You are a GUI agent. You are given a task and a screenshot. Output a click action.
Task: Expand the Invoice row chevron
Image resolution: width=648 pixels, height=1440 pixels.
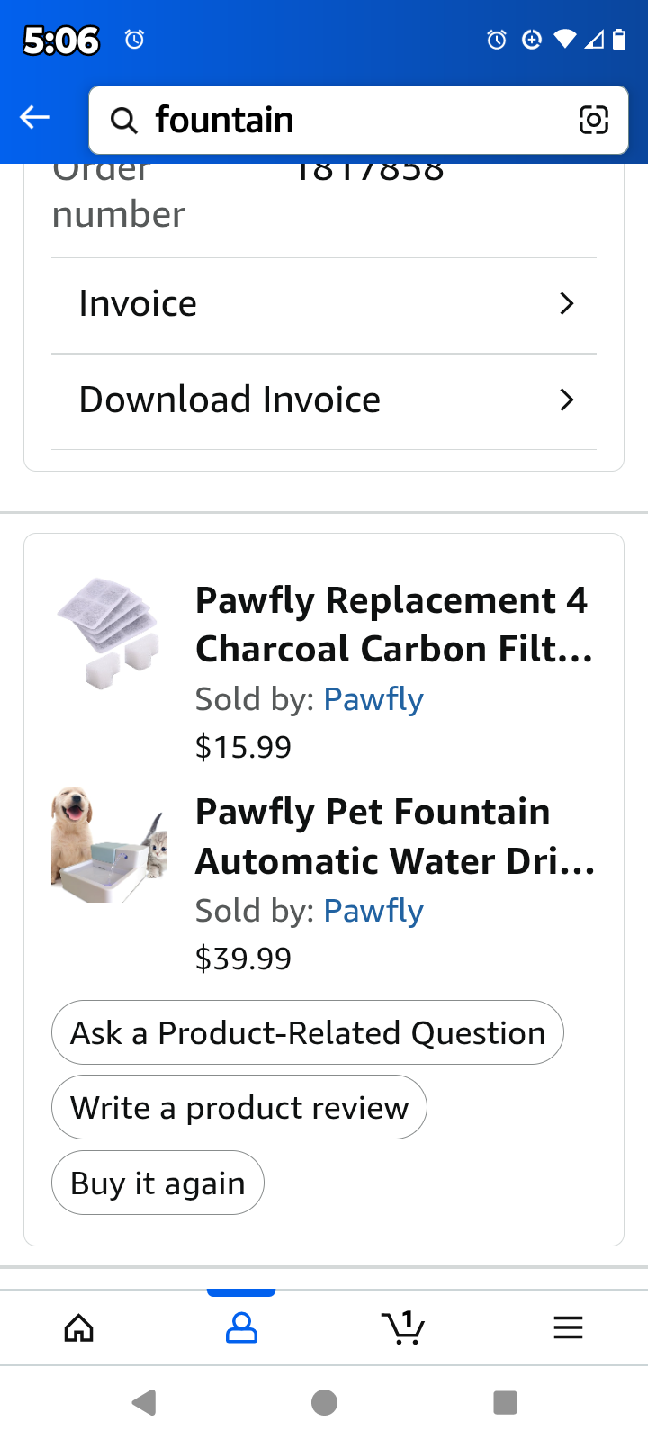566,303
